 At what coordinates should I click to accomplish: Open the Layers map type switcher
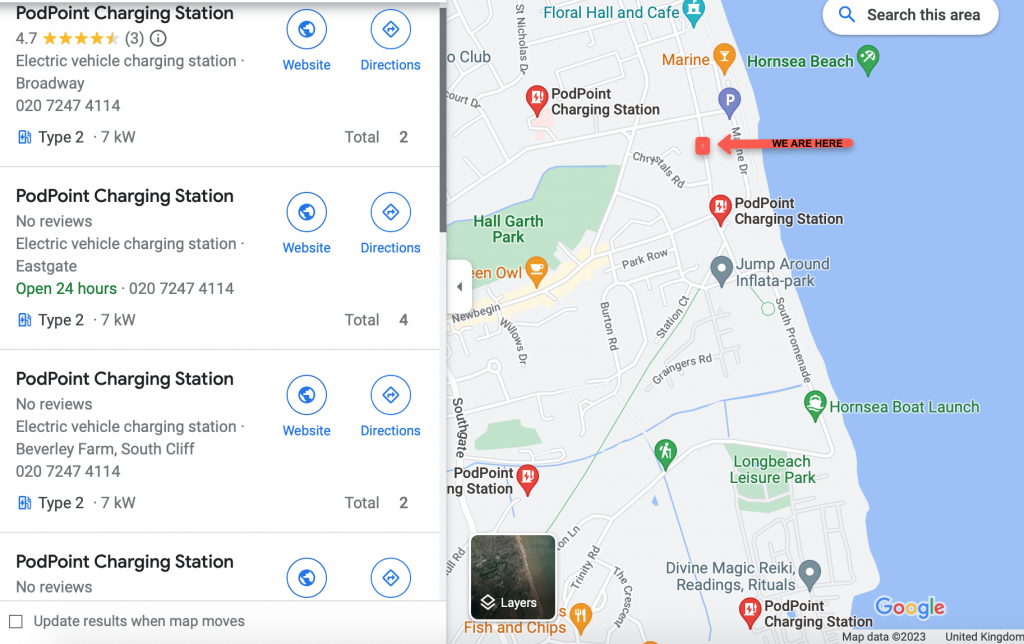click(x=513, y=577)
